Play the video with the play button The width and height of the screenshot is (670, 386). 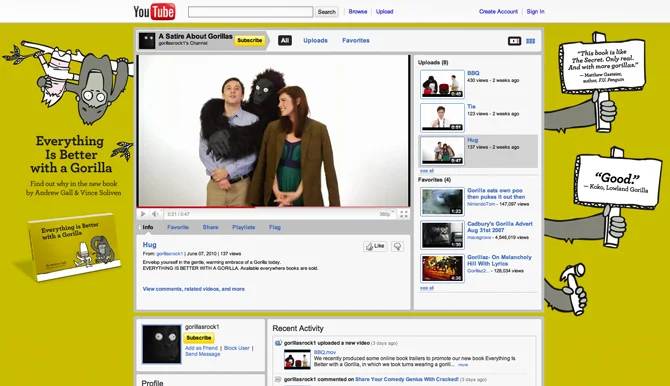(x=143, y=214)
